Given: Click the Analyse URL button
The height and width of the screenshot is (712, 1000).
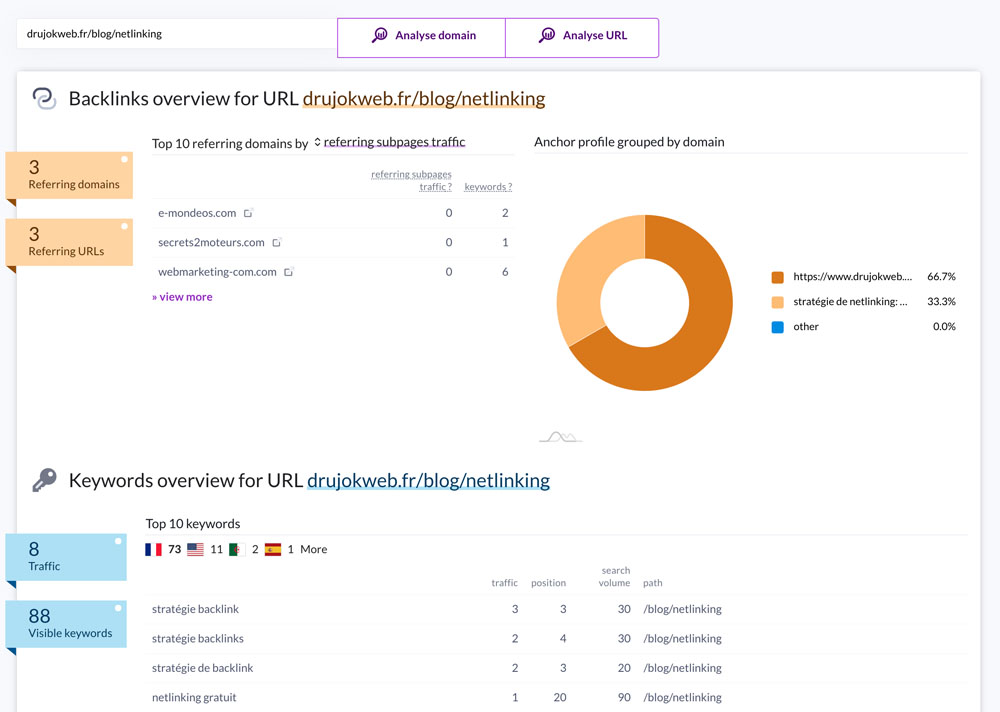Looking at the screenshot, I should click(x=582, y=38).
